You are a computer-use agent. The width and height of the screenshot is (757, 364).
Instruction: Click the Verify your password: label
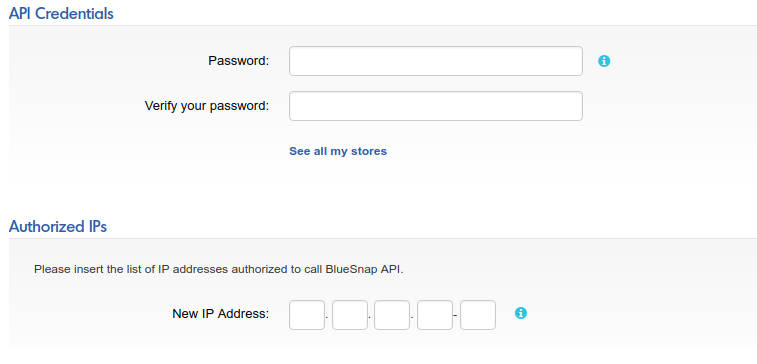(x=207, y=106)
